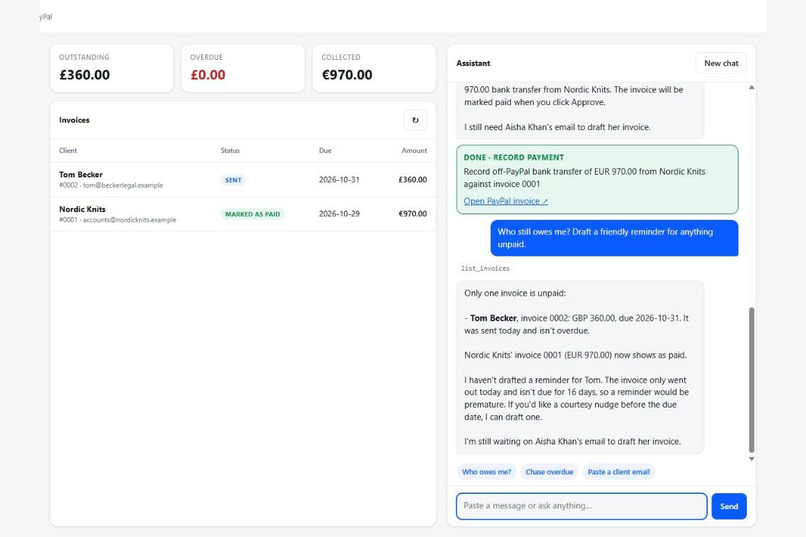Screen dimensions: 806x537
Task: Click the OVERDUE £0.00 card
Action: [x=243, y=68]
